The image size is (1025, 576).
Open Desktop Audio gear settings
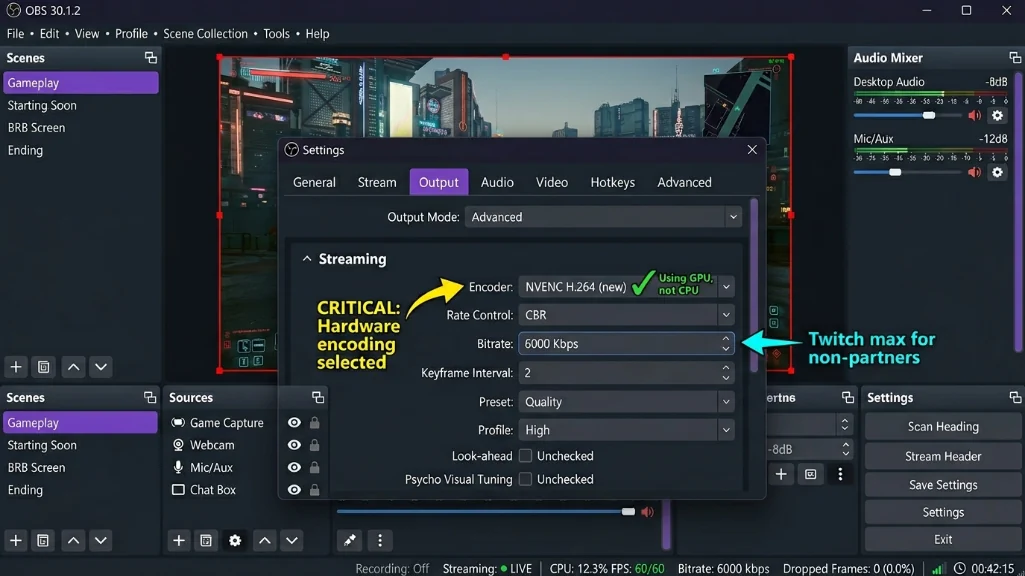point(997,116)
